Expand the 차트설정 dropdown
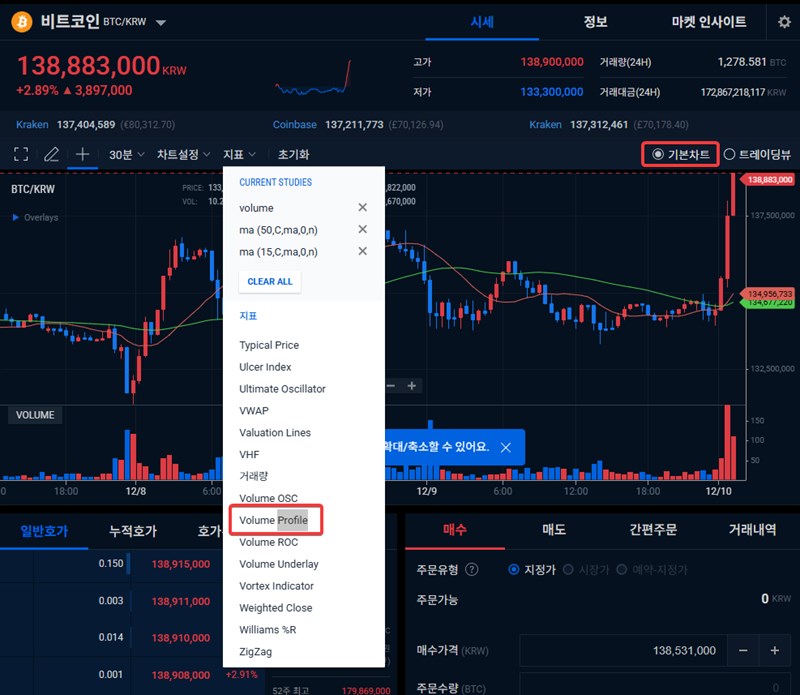 pyautogui.click(x=183, y=154)
